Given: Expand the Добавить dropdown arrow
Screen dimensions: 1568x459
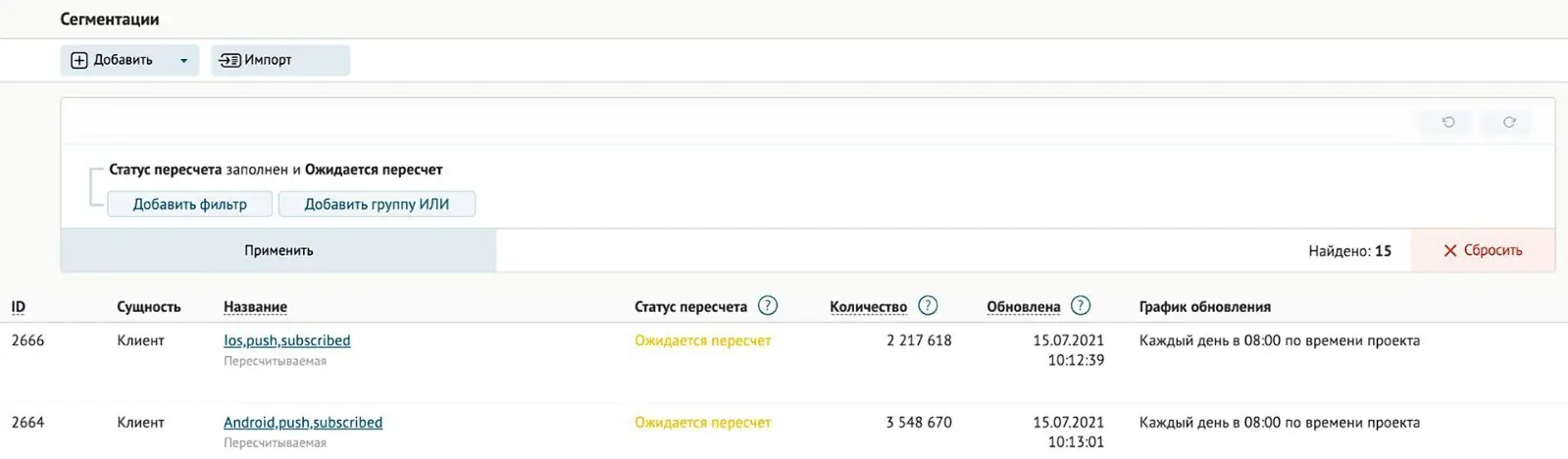Looking at the screenshot, I should coord(183,61).
